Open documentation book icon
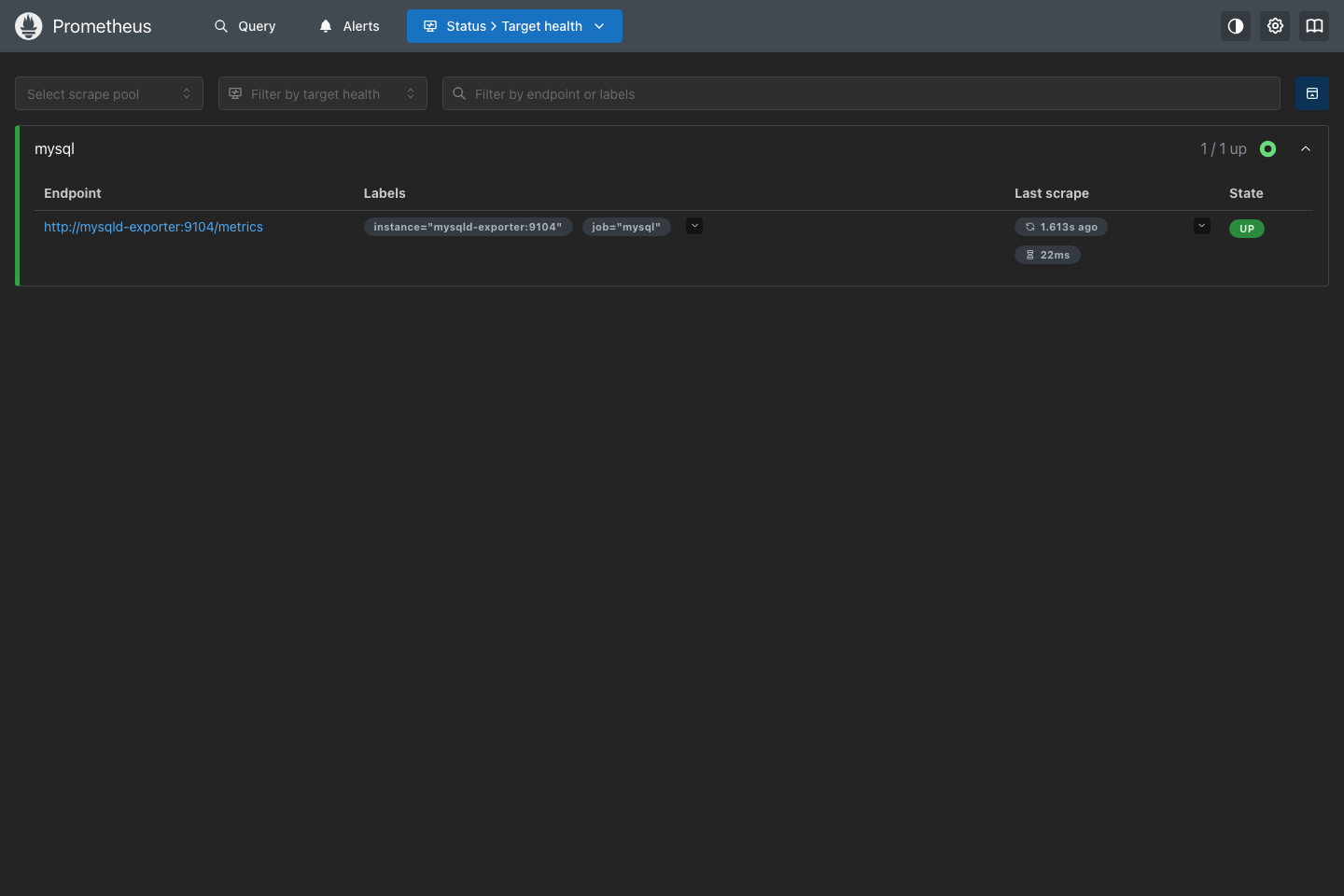Screen dimensions: 1344x896 [1314, 26]
